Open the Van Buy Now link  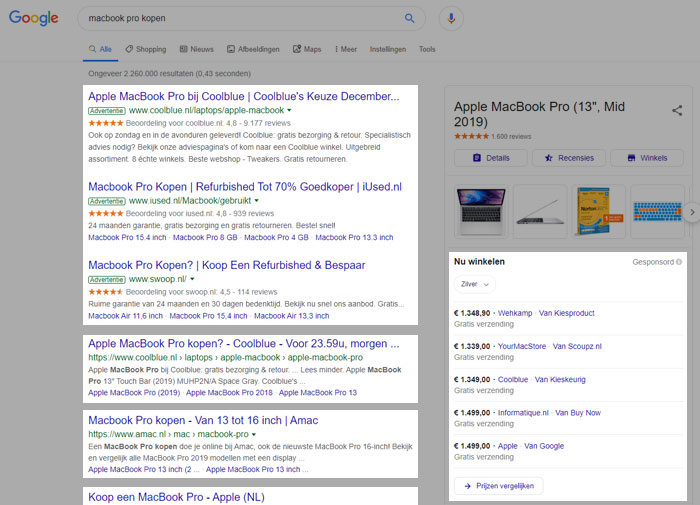pyautogui.click(x=578, y=413)
